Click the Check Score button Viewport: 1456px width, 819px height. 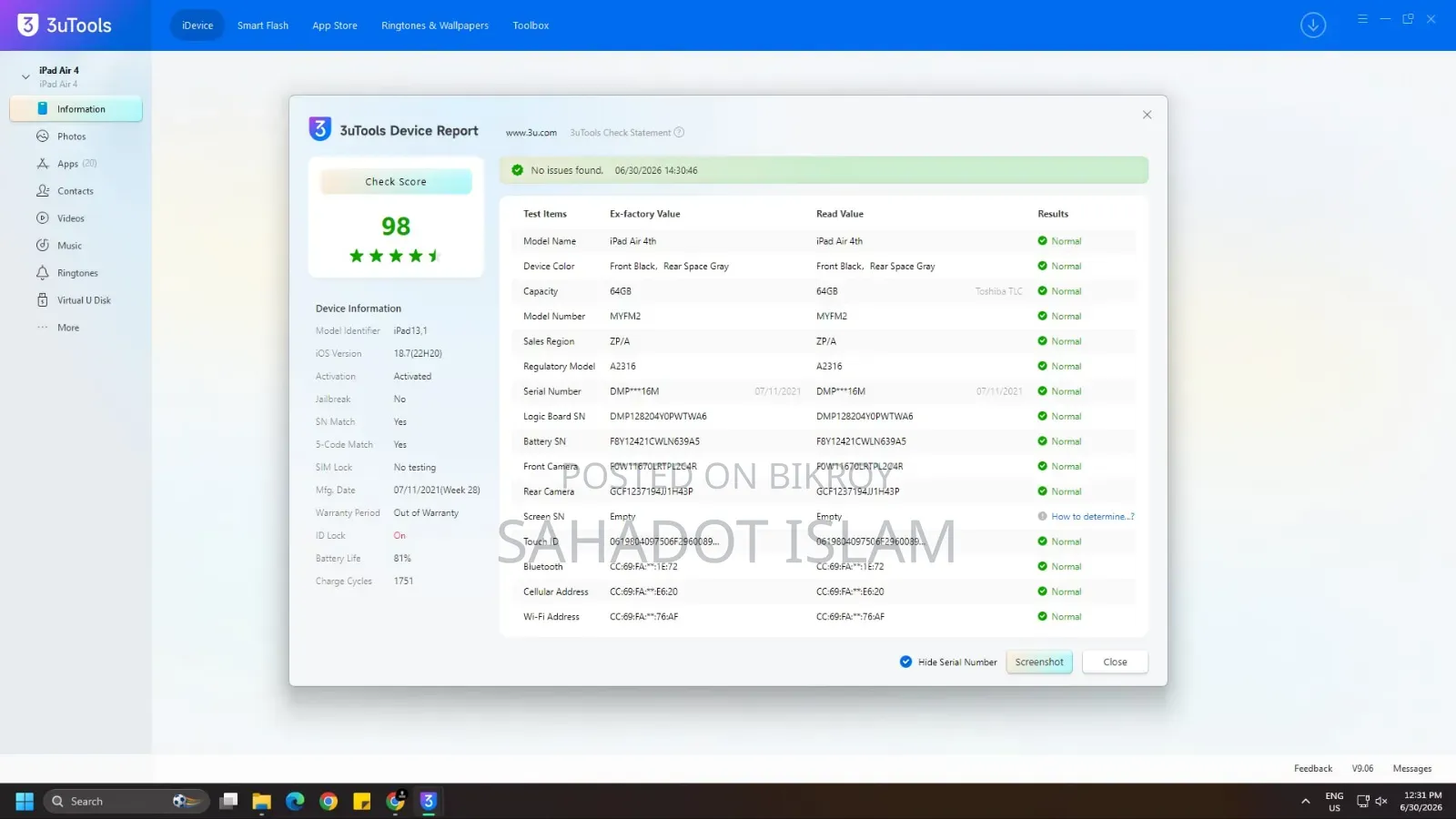396,181
